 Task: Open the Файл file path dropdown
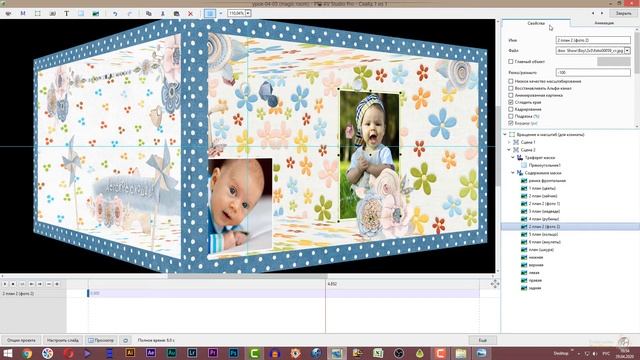[627, 51]
